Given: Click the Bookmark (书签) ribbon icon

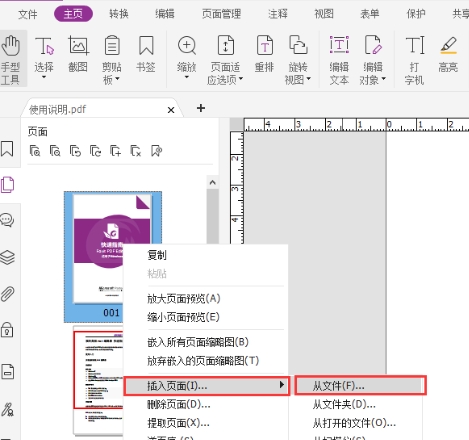Looking at the screenshot, I should (x=146, y=54).
